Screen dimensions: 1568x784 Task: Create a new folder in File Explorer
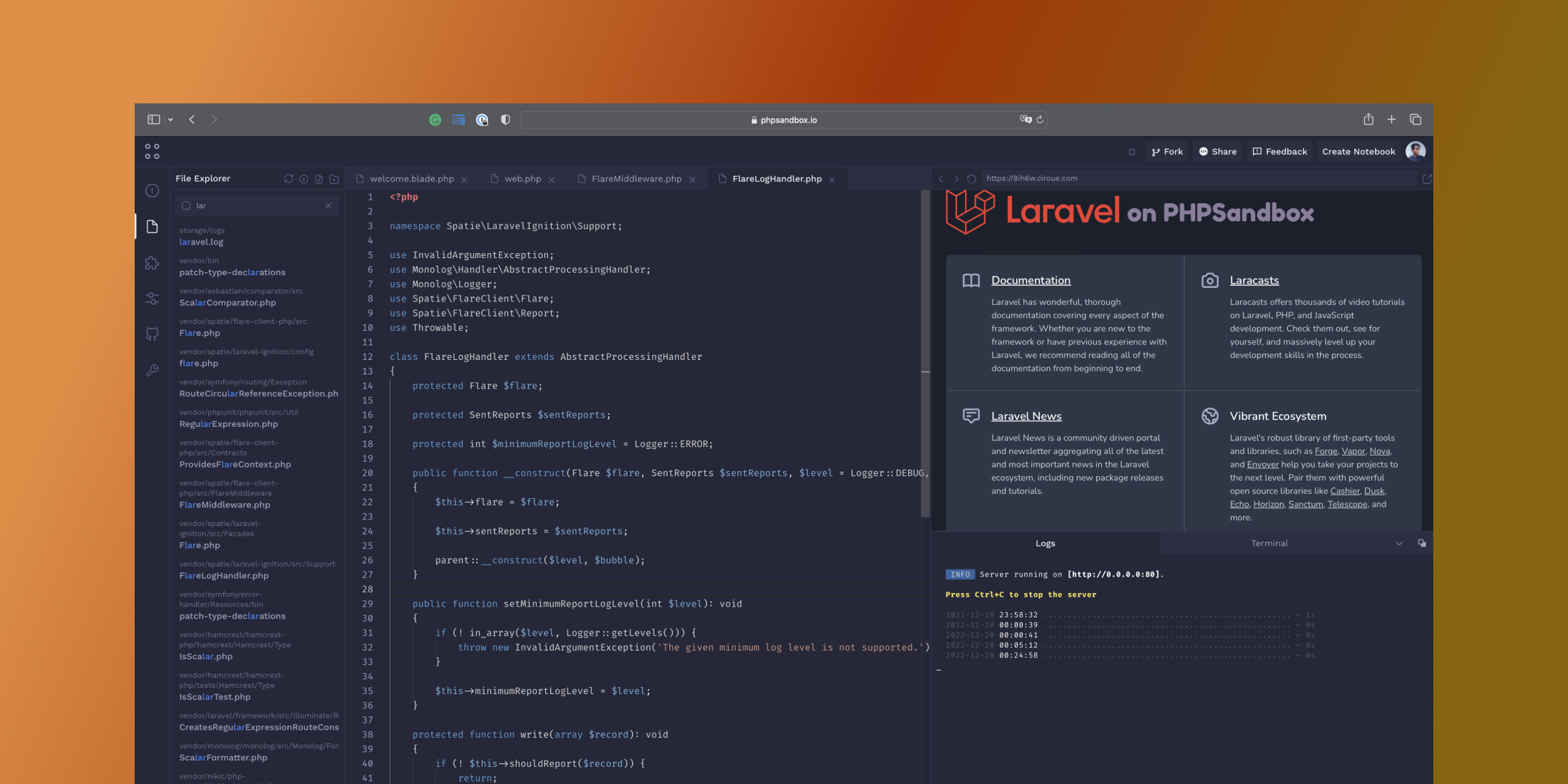point(334,179)
